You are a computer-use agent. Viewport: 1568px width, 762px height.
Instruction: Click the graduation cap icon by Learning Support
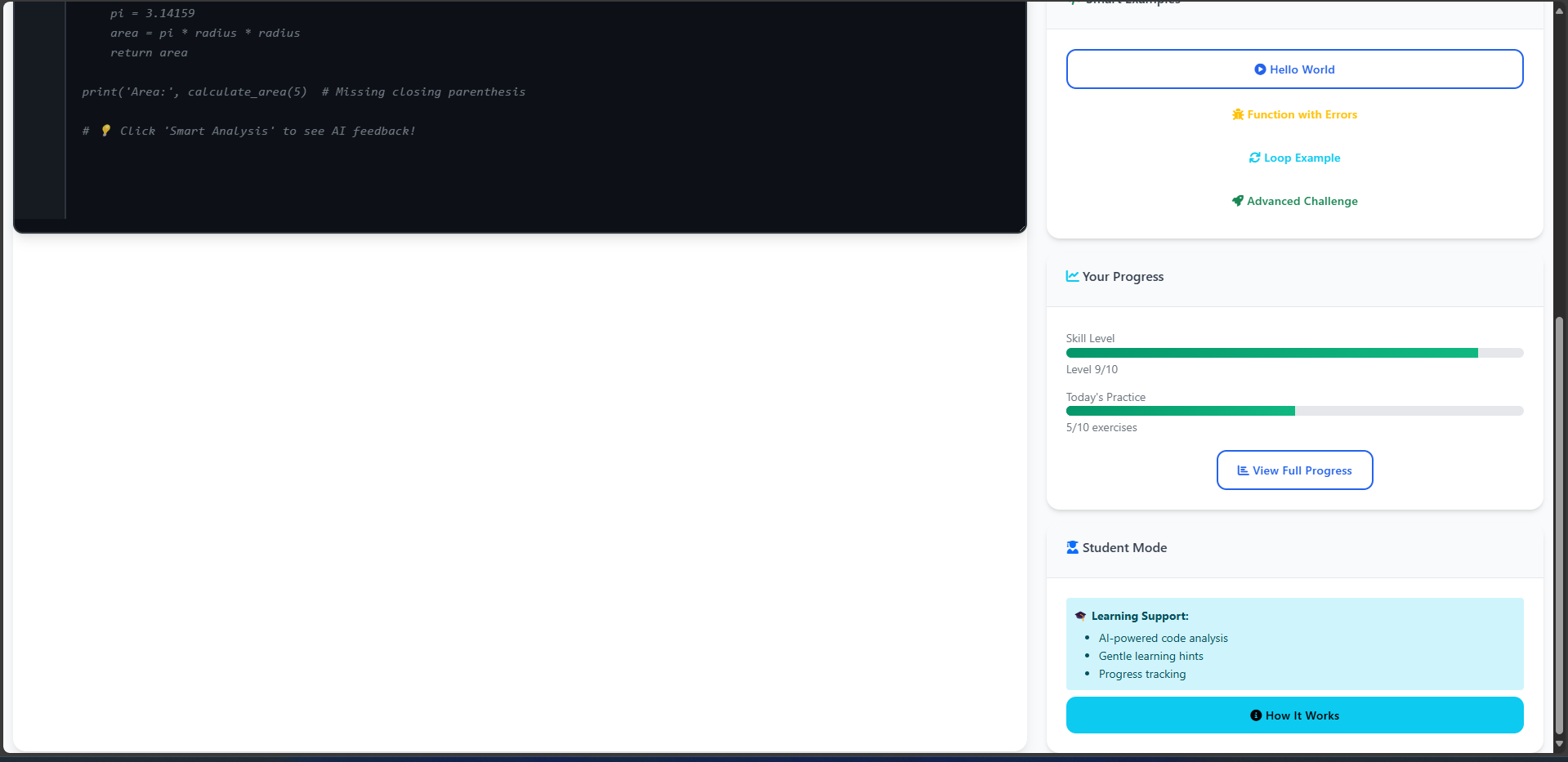1080,616
